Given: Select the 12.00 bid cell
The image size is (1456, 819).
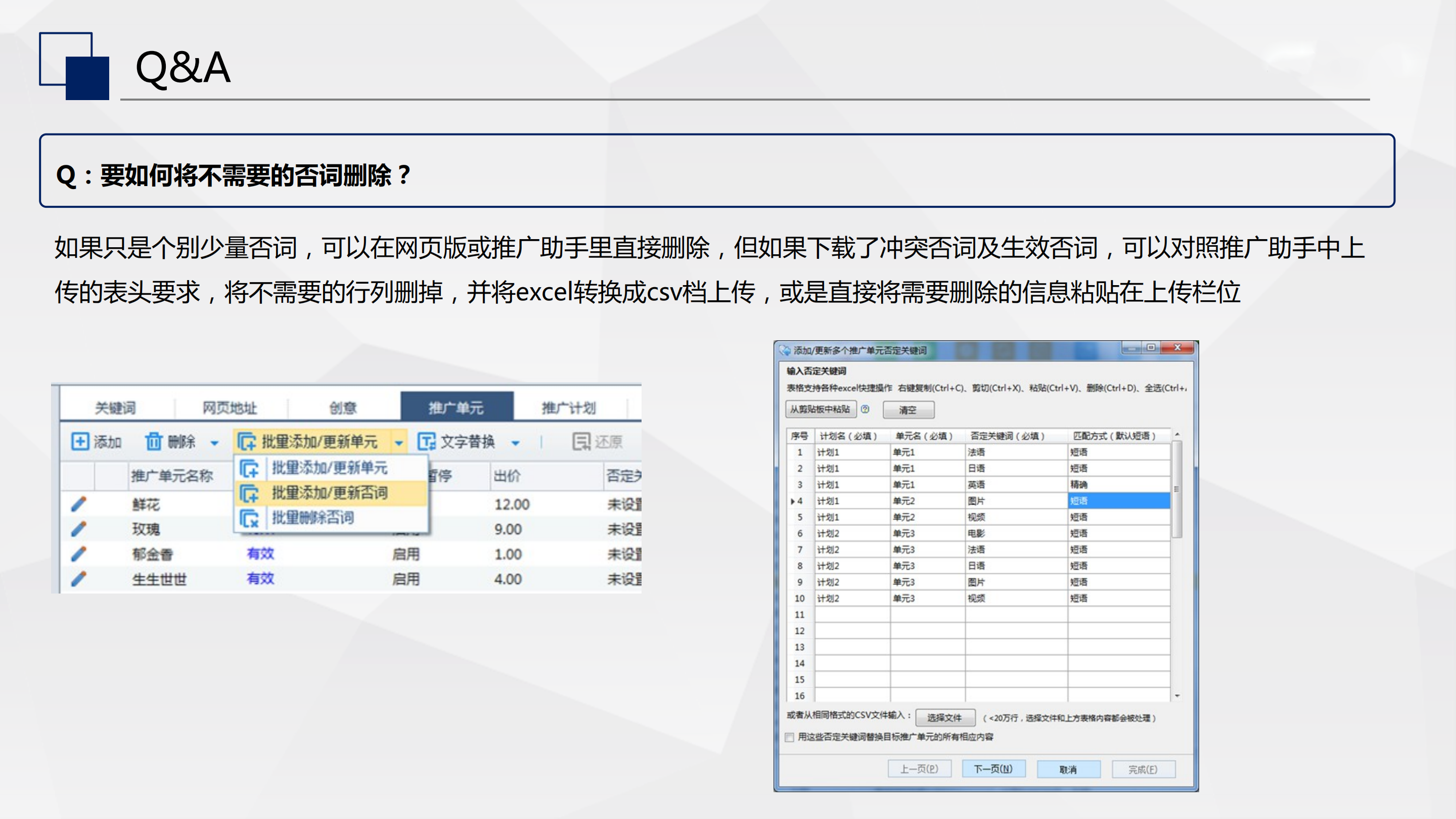Looking at the screenshot, I should pos(512,504).
